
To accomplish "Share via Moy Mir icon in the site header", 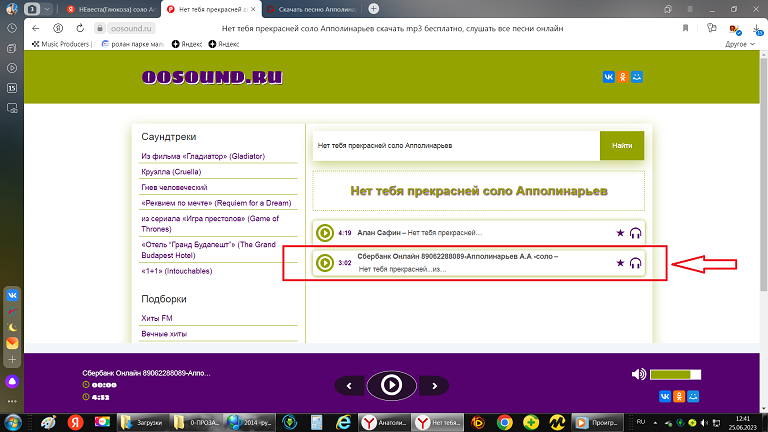I will click(x=637, y=77).
